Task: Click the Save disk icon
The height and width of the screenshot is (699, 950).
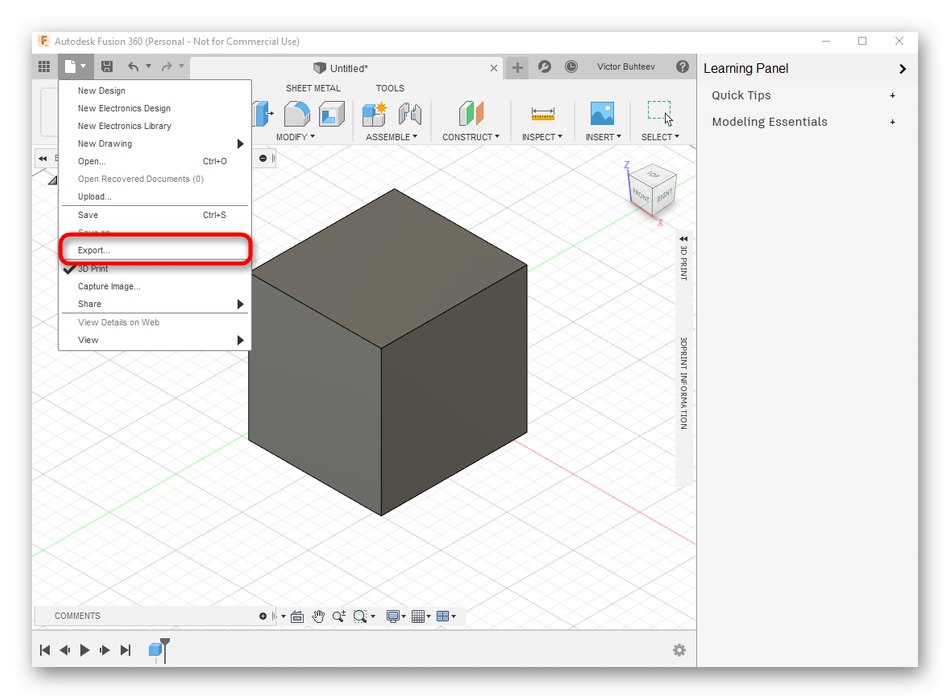Action: (x=107, y=67)
